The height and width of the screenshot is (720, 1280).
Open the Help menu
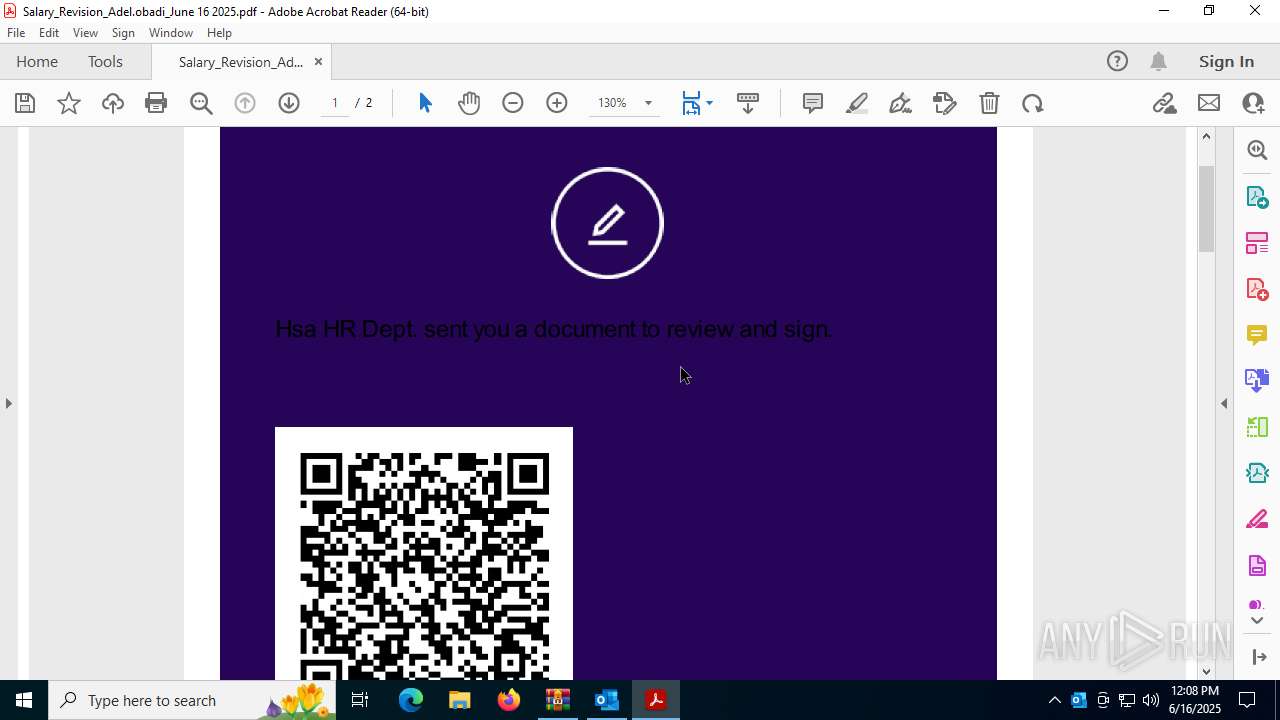219,33
